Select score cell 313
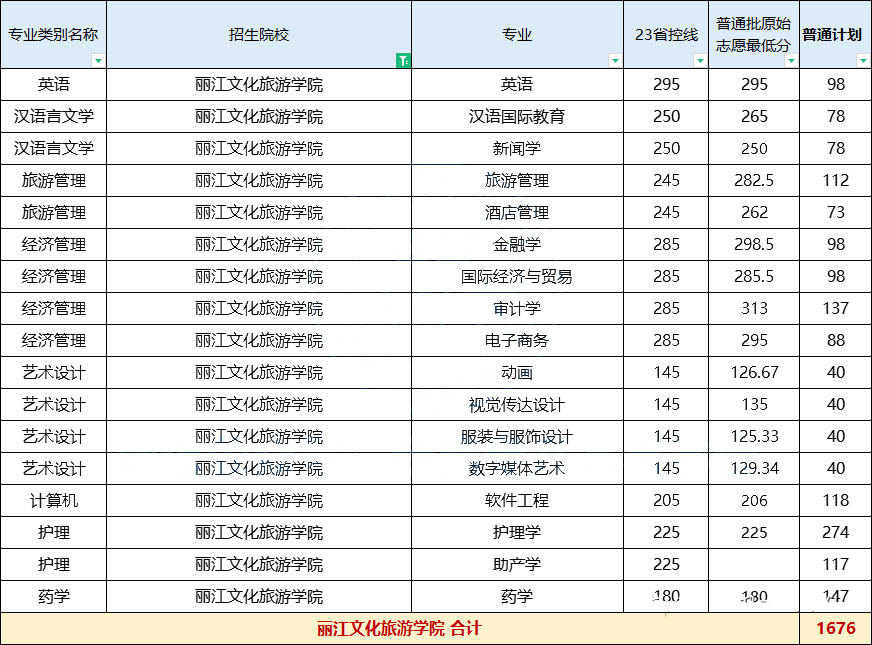 [754, 309]
